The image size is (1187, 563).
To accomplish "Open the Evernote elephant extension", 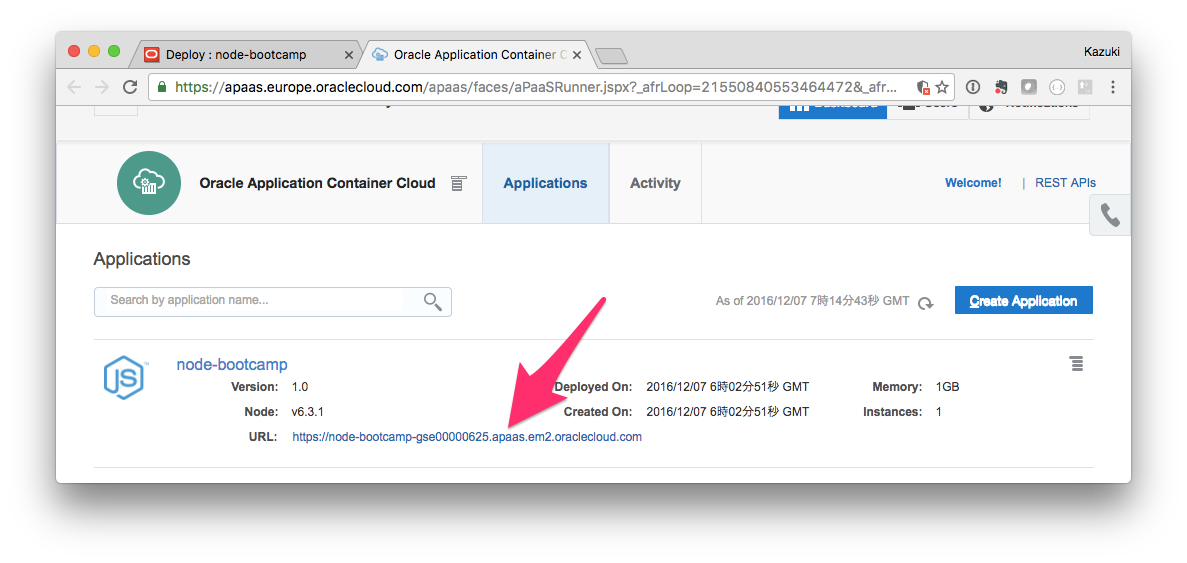I will (1002, 87).
